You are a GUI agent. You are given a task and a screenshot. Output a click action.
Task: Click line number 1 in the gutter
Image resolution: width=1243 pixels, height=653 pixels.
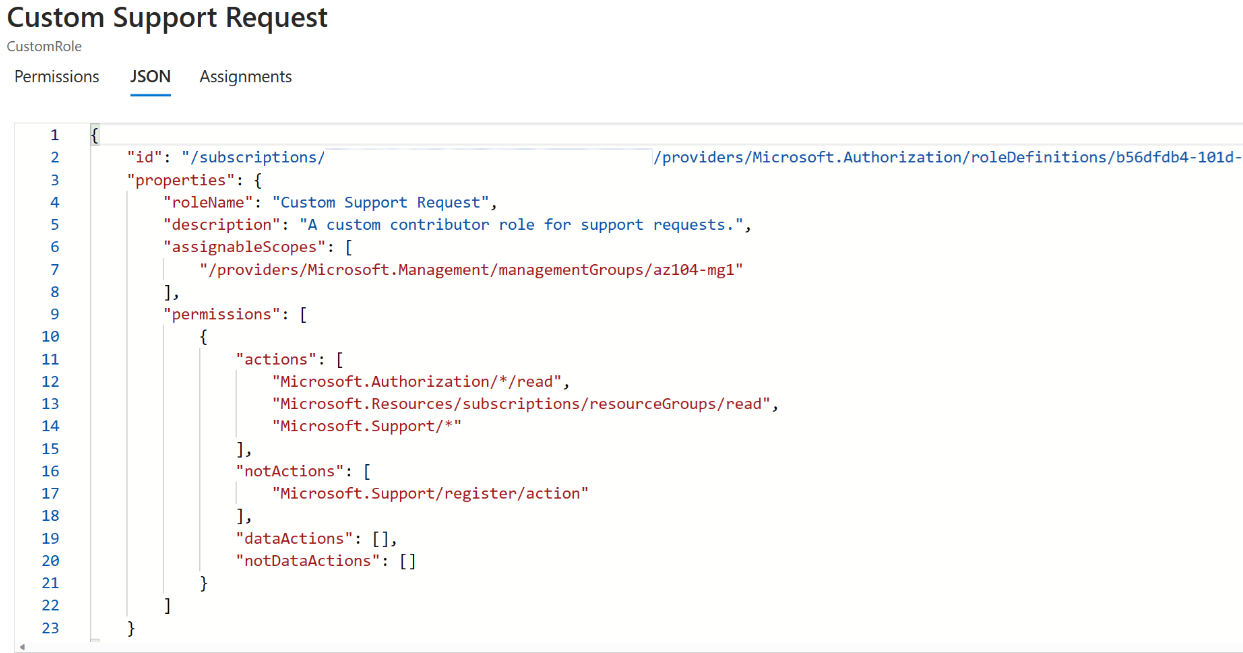point(54,135)
